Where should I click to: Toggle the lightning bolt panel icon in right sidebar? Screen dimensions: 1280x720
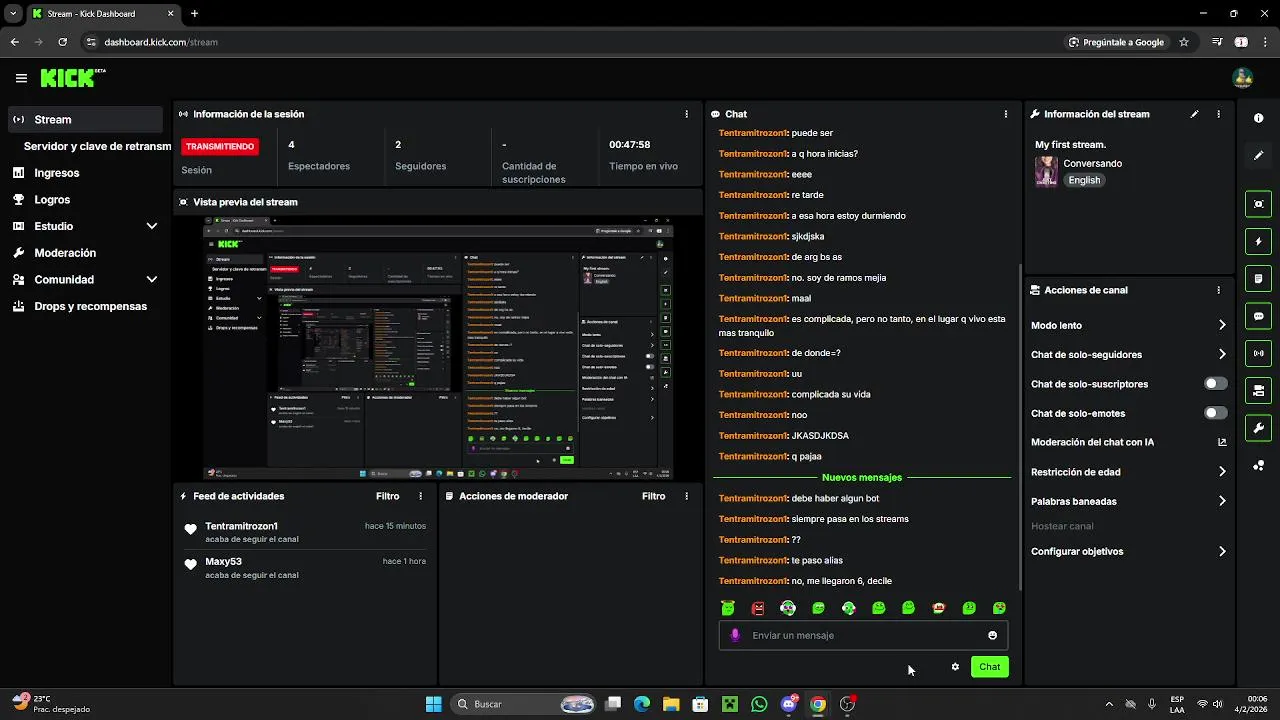[x=1258, y=241]
